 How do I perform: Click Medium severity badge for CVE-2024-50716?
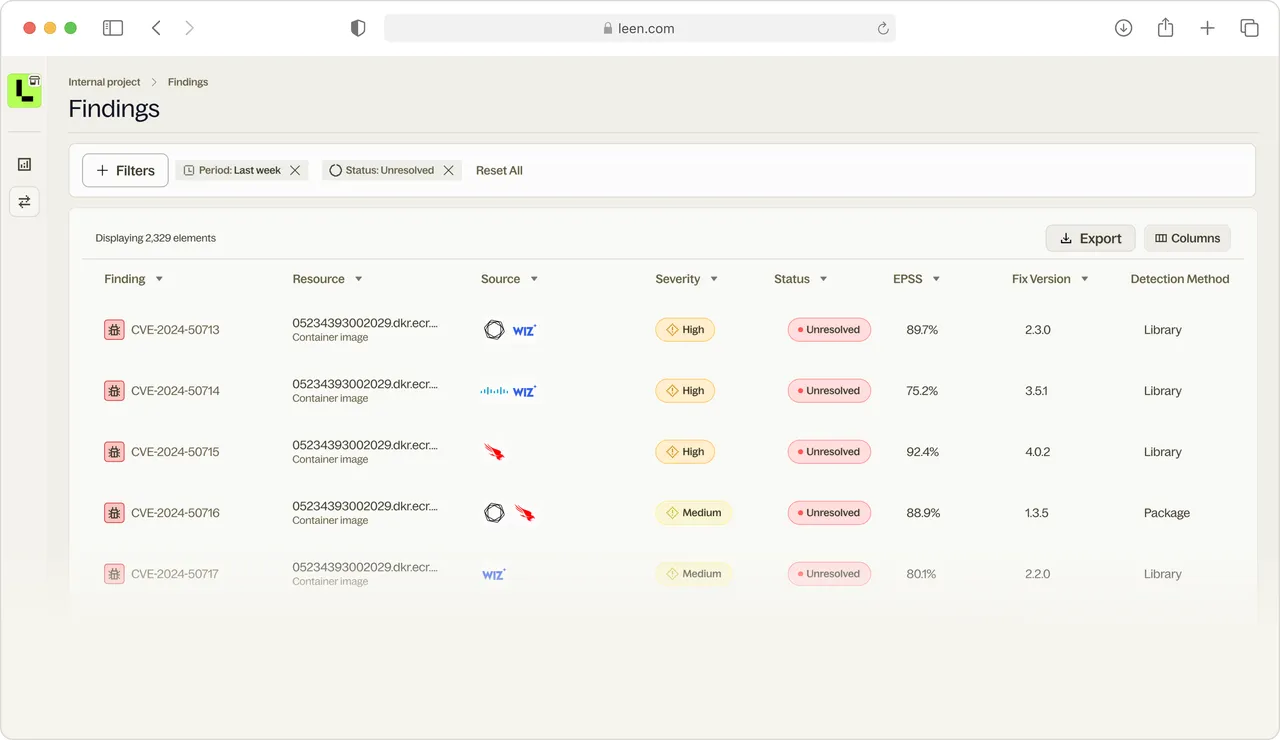pyautogui.click(x=694, y=513)
